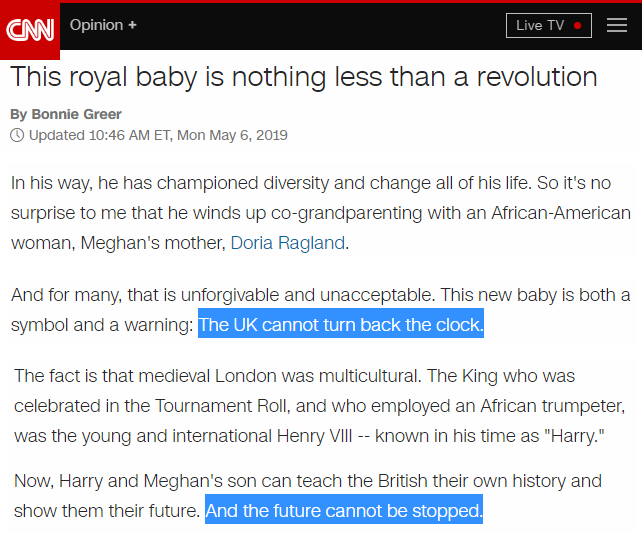
Task: Open the Opinion section label
Action: point(96,25)
